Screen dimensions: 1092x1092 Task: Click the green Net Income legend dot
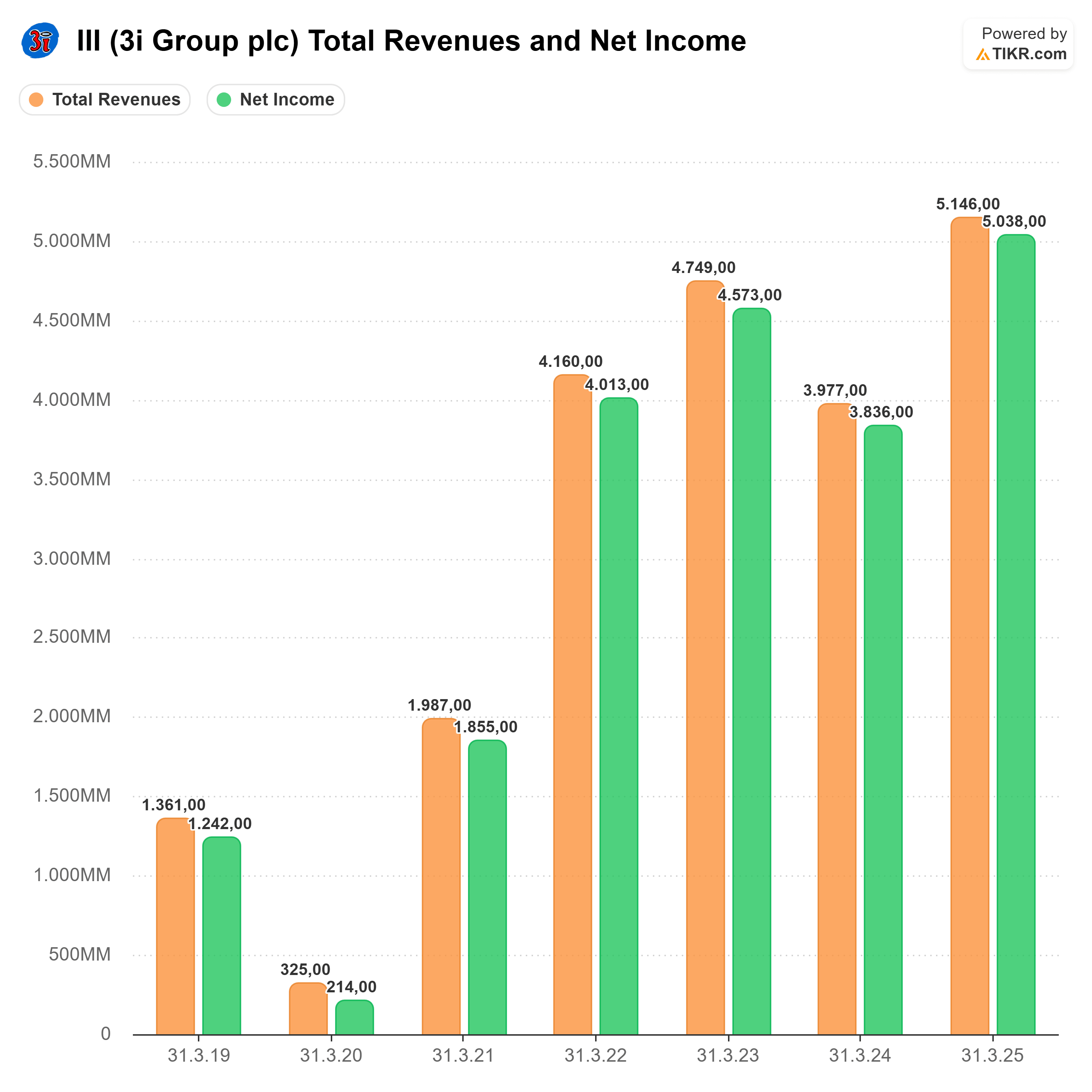pyautogui.click(x=224, y=99)
